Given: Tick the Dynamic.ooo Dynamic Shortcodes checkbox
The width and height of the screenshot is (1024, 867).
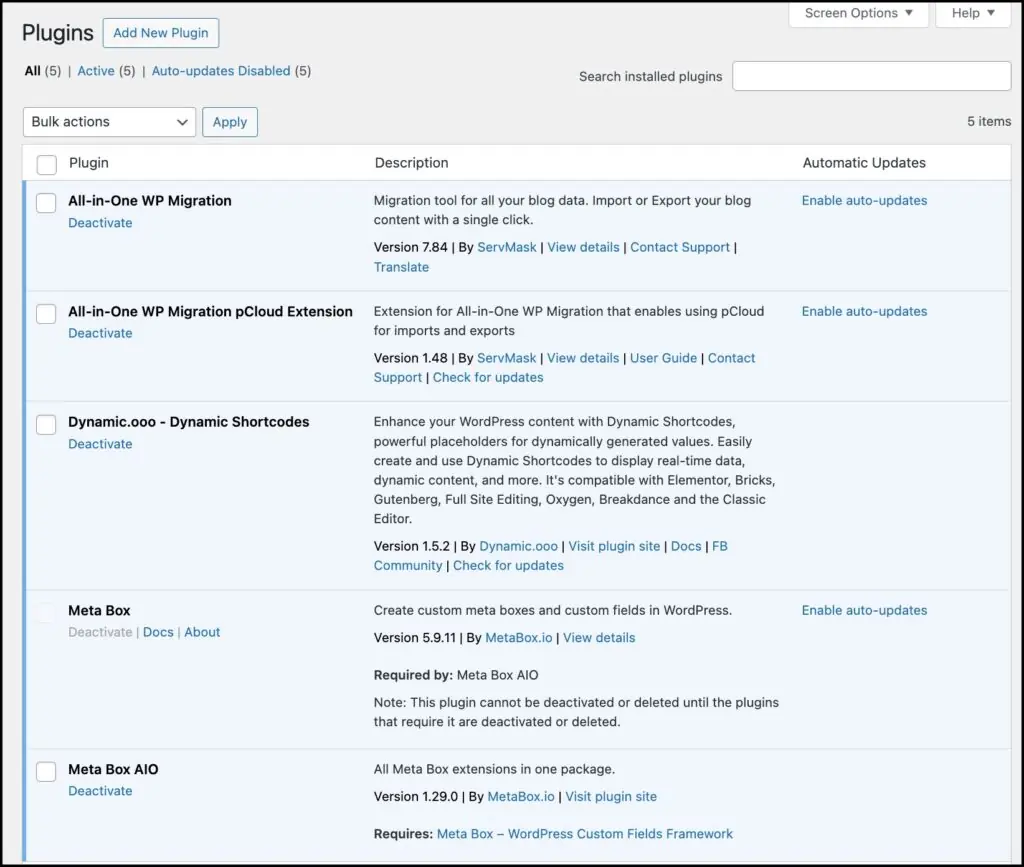Looking at the screenshot, I should [x=47, y=424].
